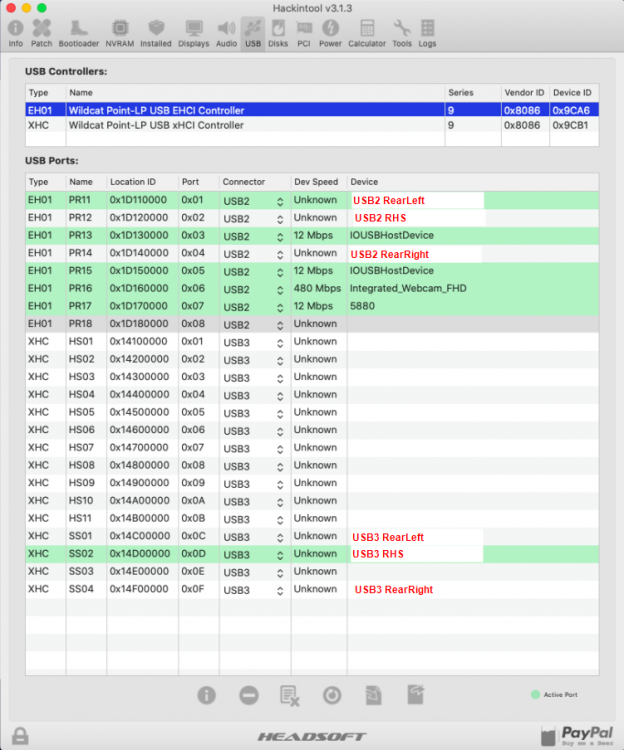Screen dimensions: 624x750
Task: Switch to the PCI tab
Action: (304, 33)
